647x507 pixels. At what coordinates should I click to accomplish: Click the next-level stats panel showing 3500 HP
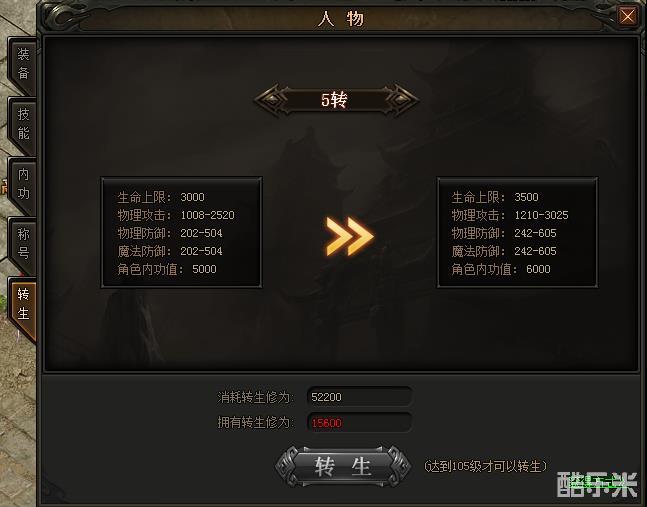click(x=517, y=233)
